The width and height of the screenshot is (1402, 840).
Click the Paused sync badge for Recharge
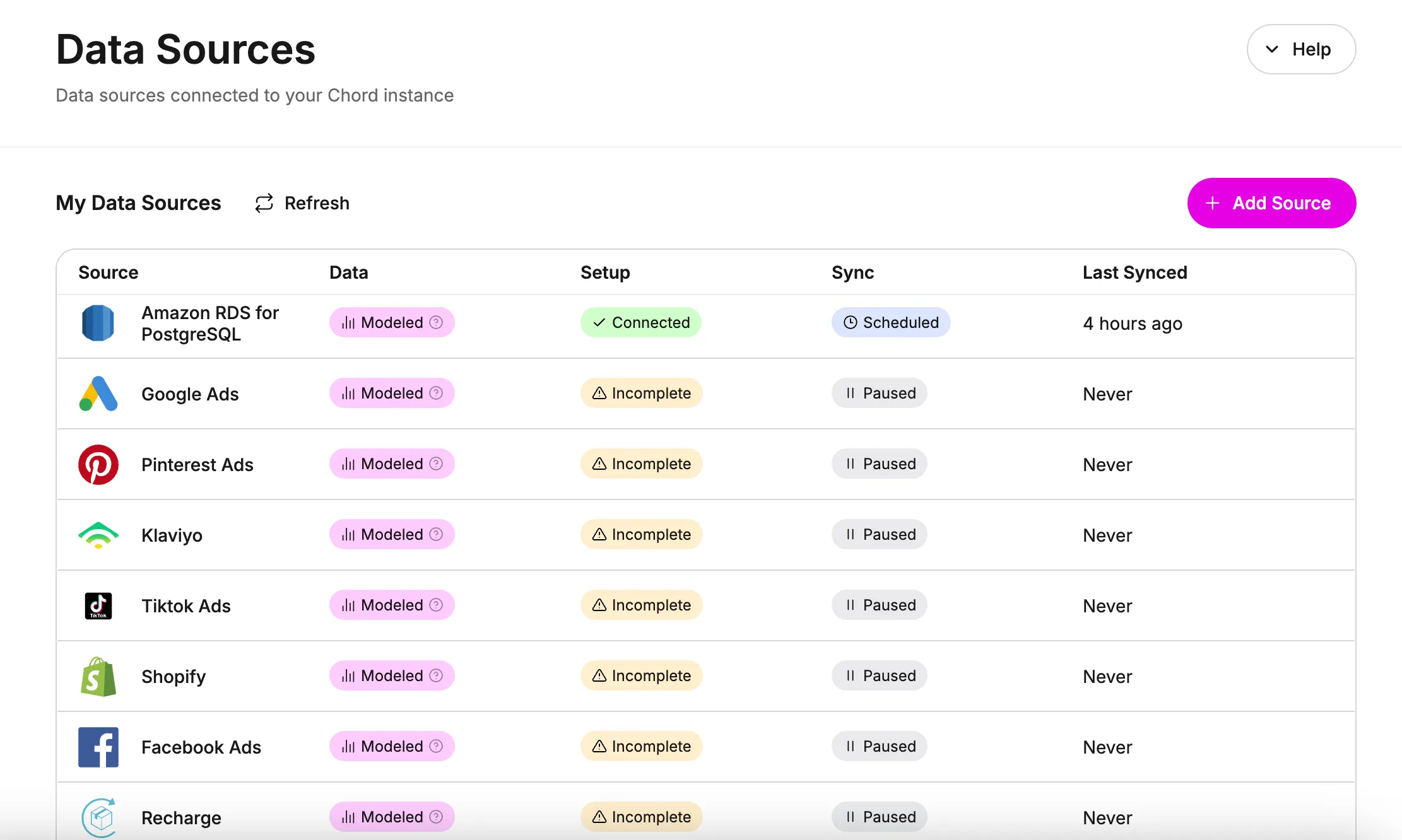point(879,817)
